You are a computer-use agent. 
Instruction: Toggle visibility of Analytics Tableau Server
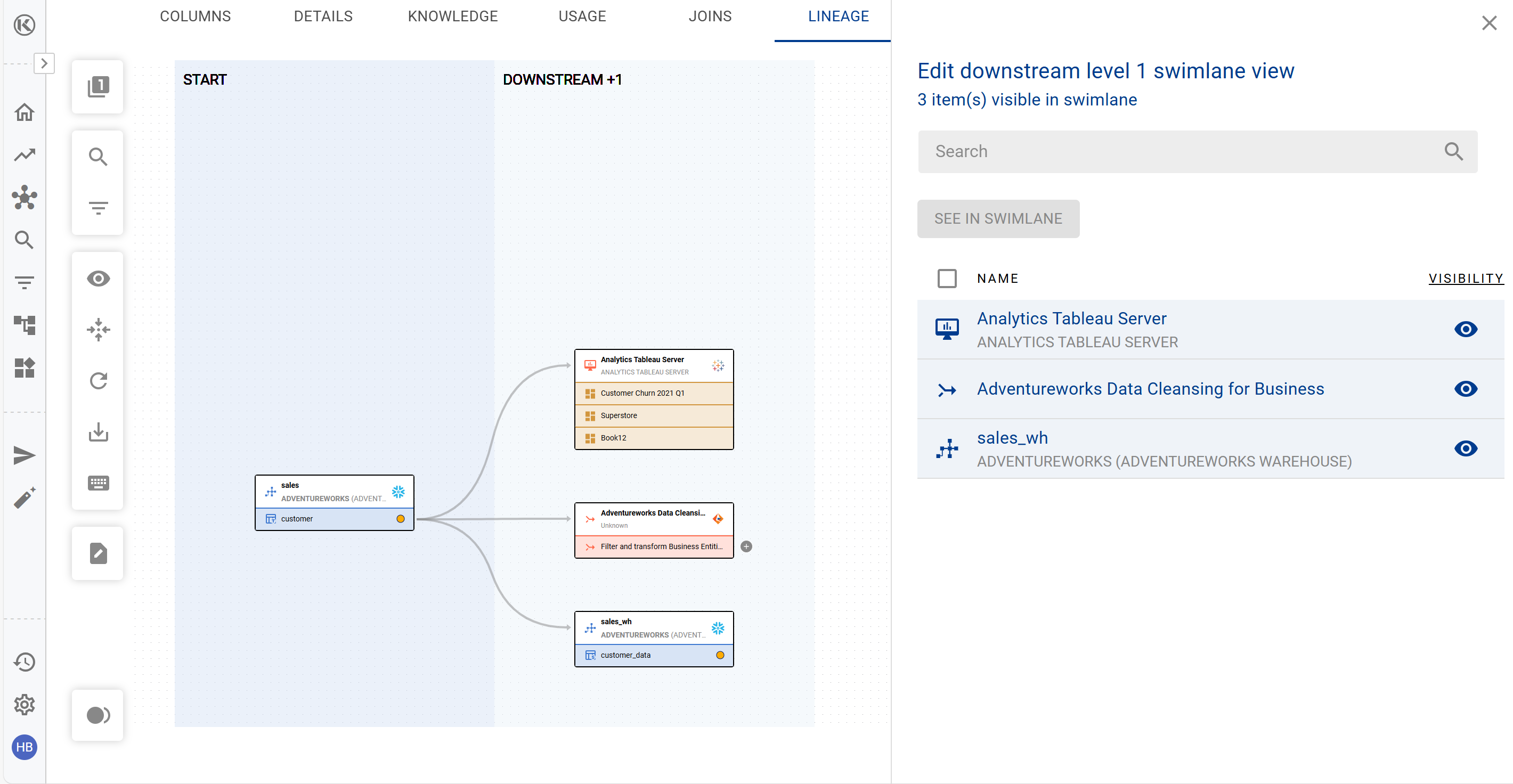point(1465,329)
